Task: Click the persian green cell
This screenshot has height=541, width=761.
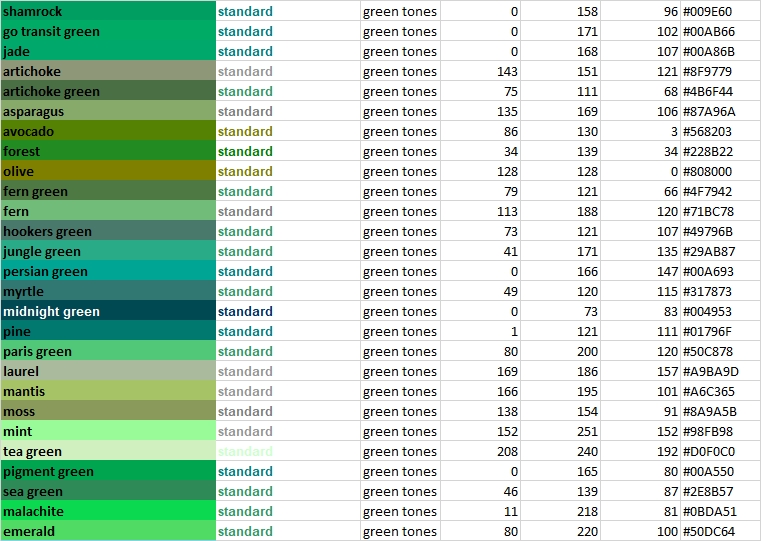Action: [108, 271]
